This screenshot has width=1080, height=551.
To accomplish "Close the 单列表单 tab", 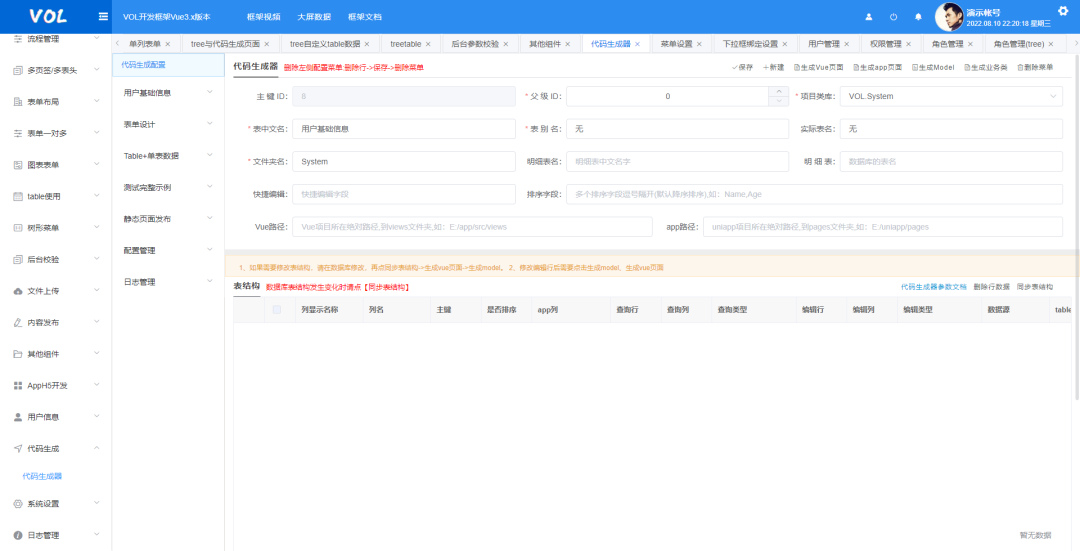I will [167, 44].
